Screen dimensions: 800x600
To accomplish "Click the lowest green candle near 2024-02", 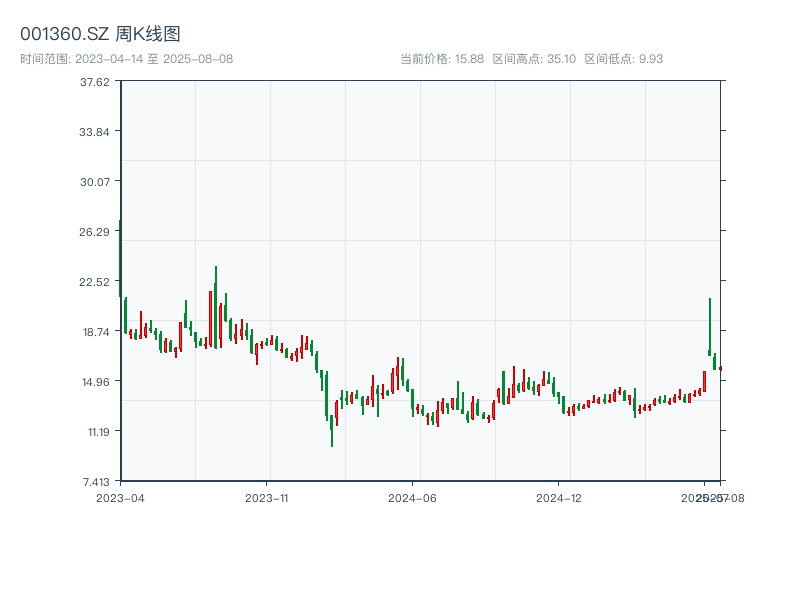I will pos(332,430).
